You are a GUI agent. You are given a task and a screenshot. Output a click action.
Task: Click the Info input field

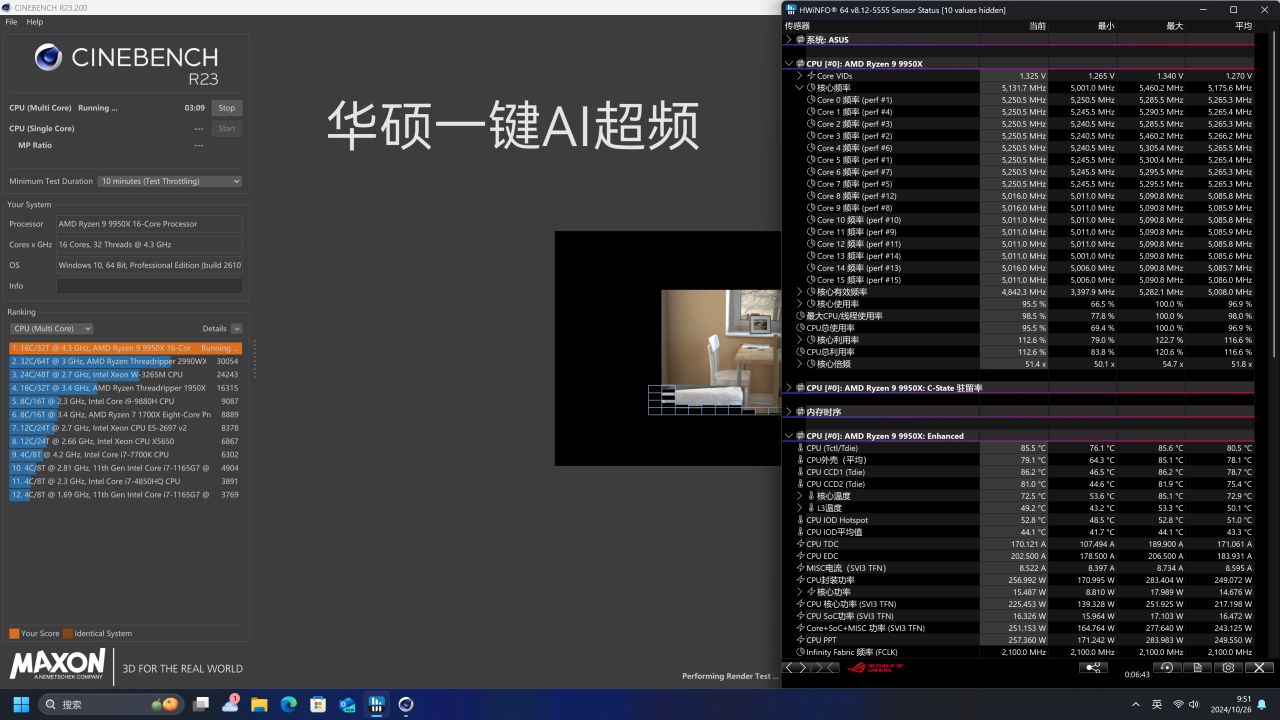[x=149, y=286]
